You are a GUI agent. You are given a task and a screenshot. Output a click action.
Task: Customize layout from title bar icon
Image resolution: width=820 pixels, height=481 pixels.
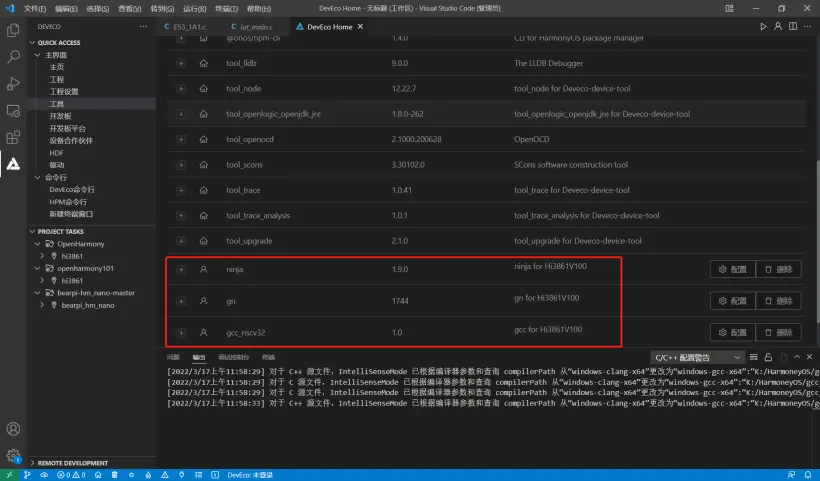point(730,8)
